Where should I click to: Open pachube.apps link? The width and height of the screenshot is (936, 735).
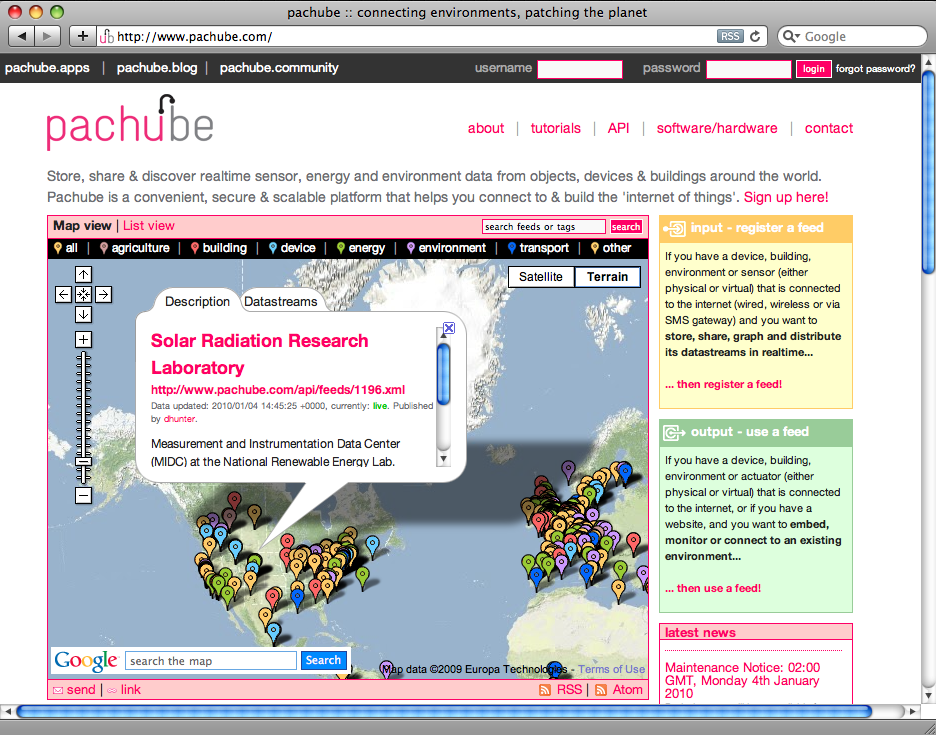47,67
